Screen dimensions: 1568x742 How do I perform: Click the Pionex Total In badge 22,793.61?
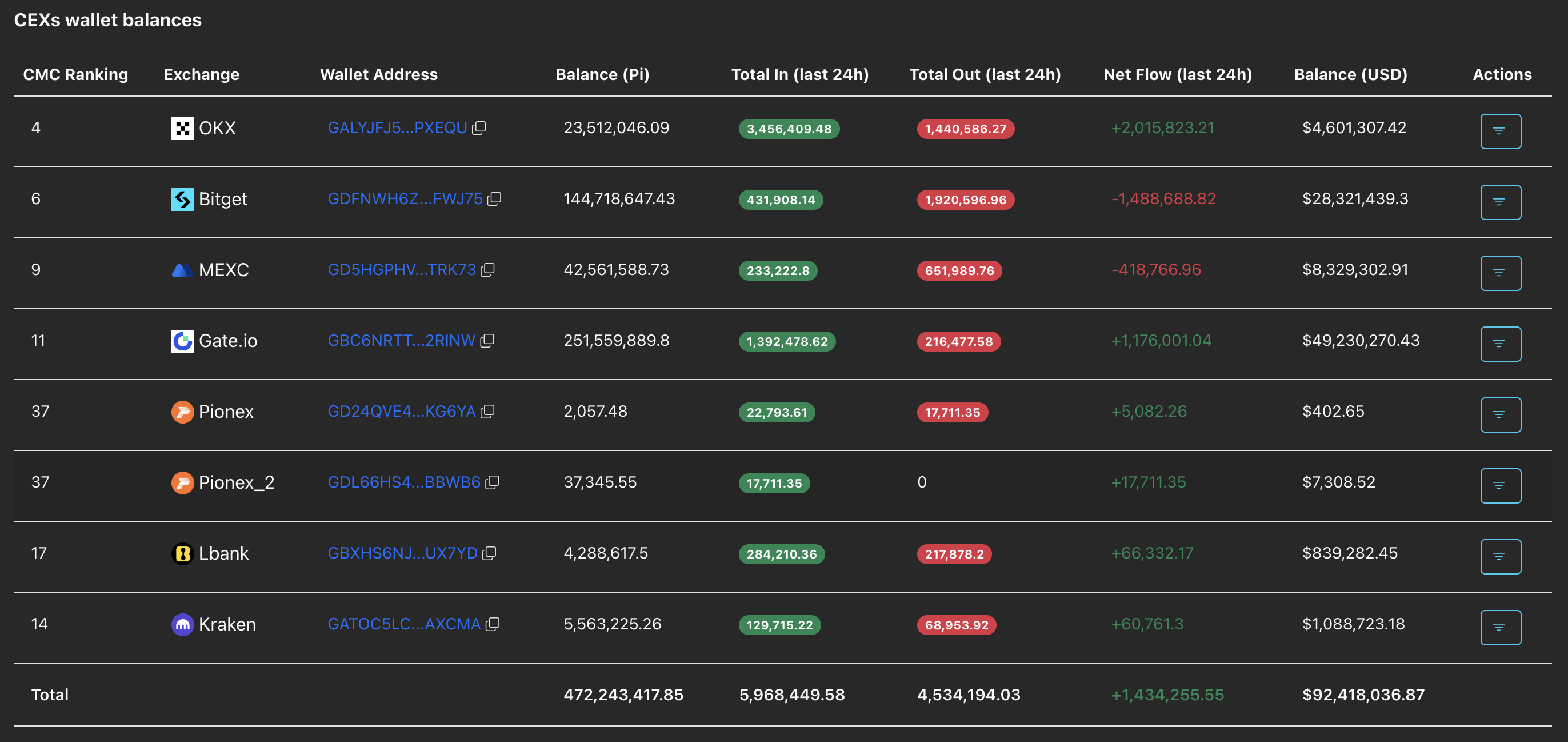tap(776, 412)
